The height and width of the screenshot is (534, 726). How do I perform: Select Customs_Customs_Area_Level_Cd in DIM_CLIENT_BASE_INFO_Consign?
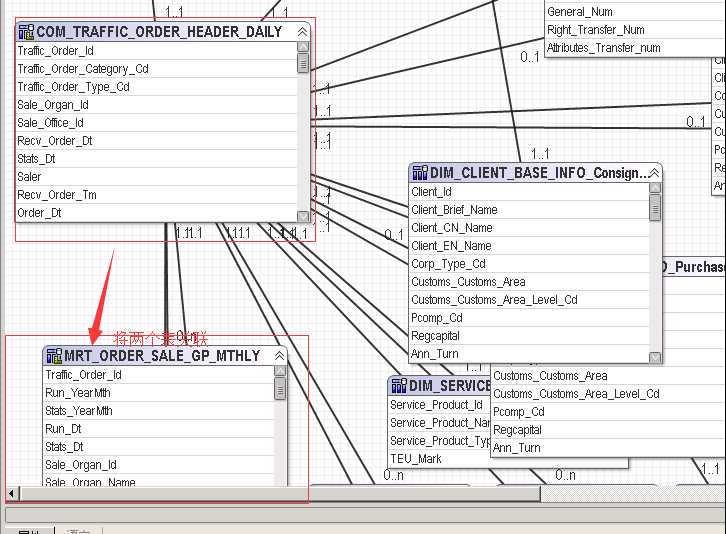click(x=530, y=300)
